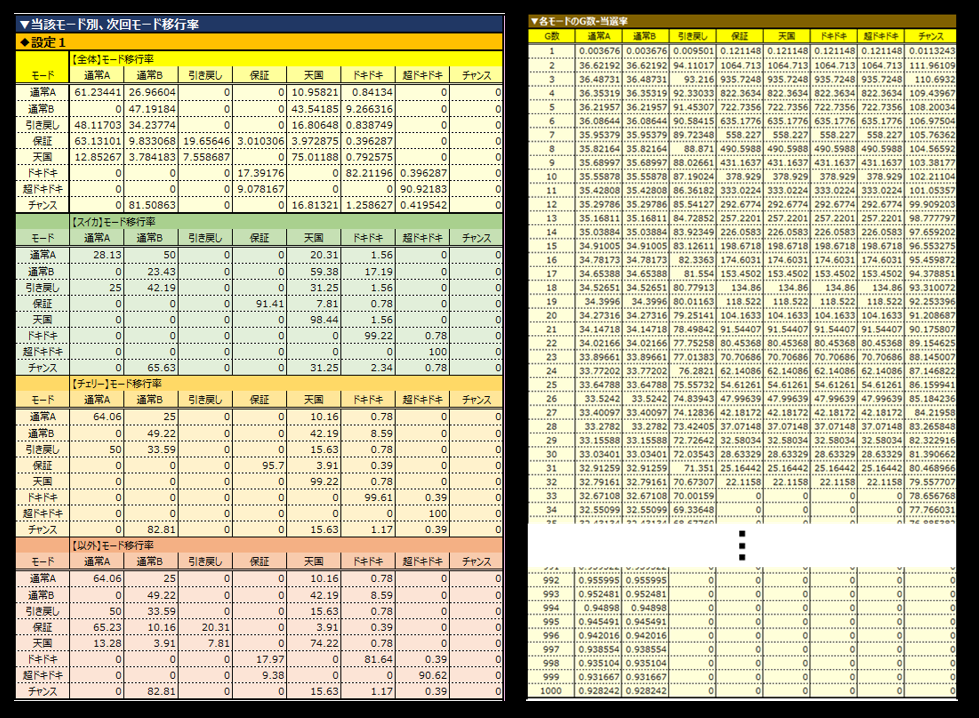
Task: Click the value 93.216
Action: [692, 79]
